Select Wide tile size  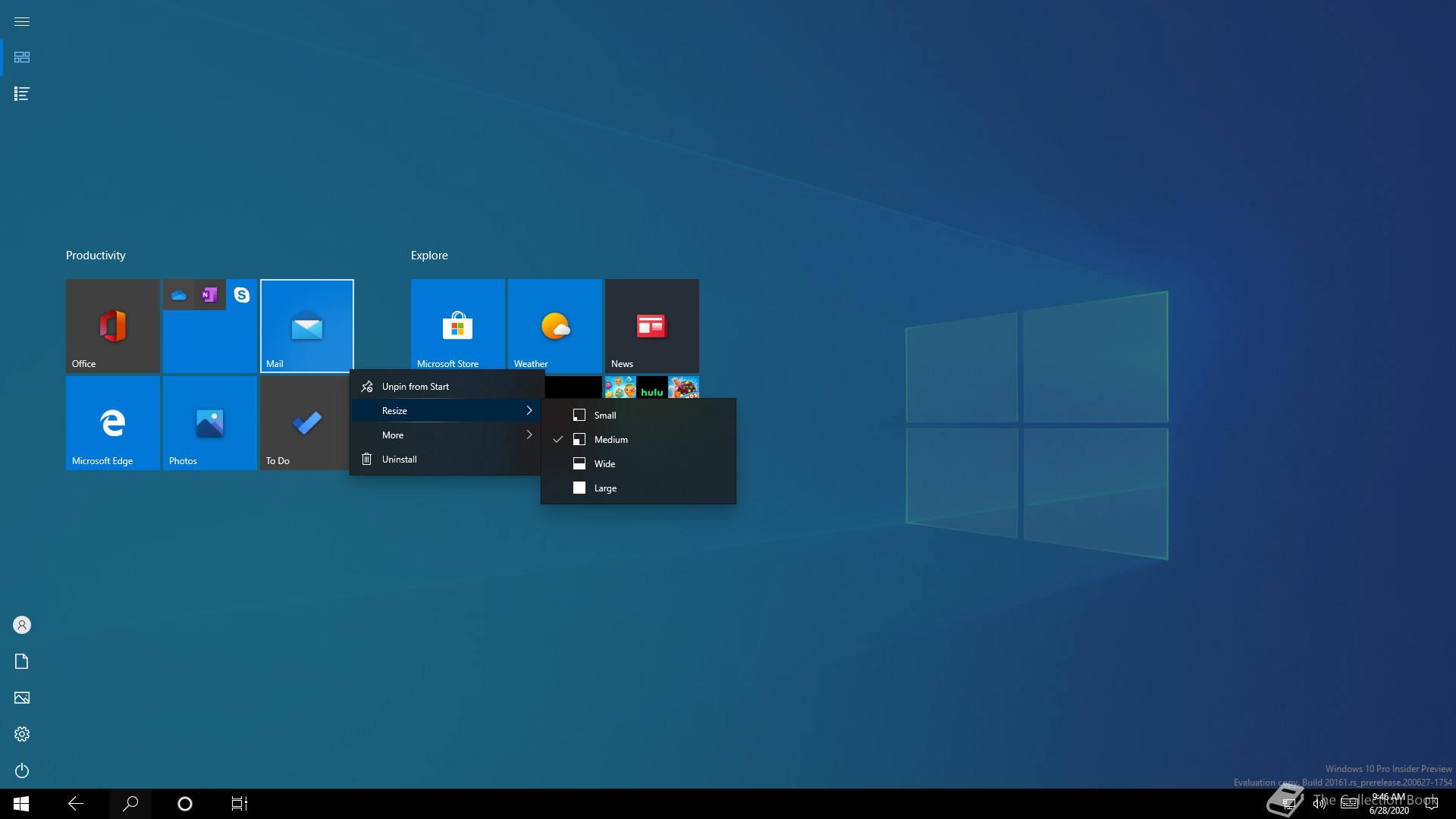point(639,464)
